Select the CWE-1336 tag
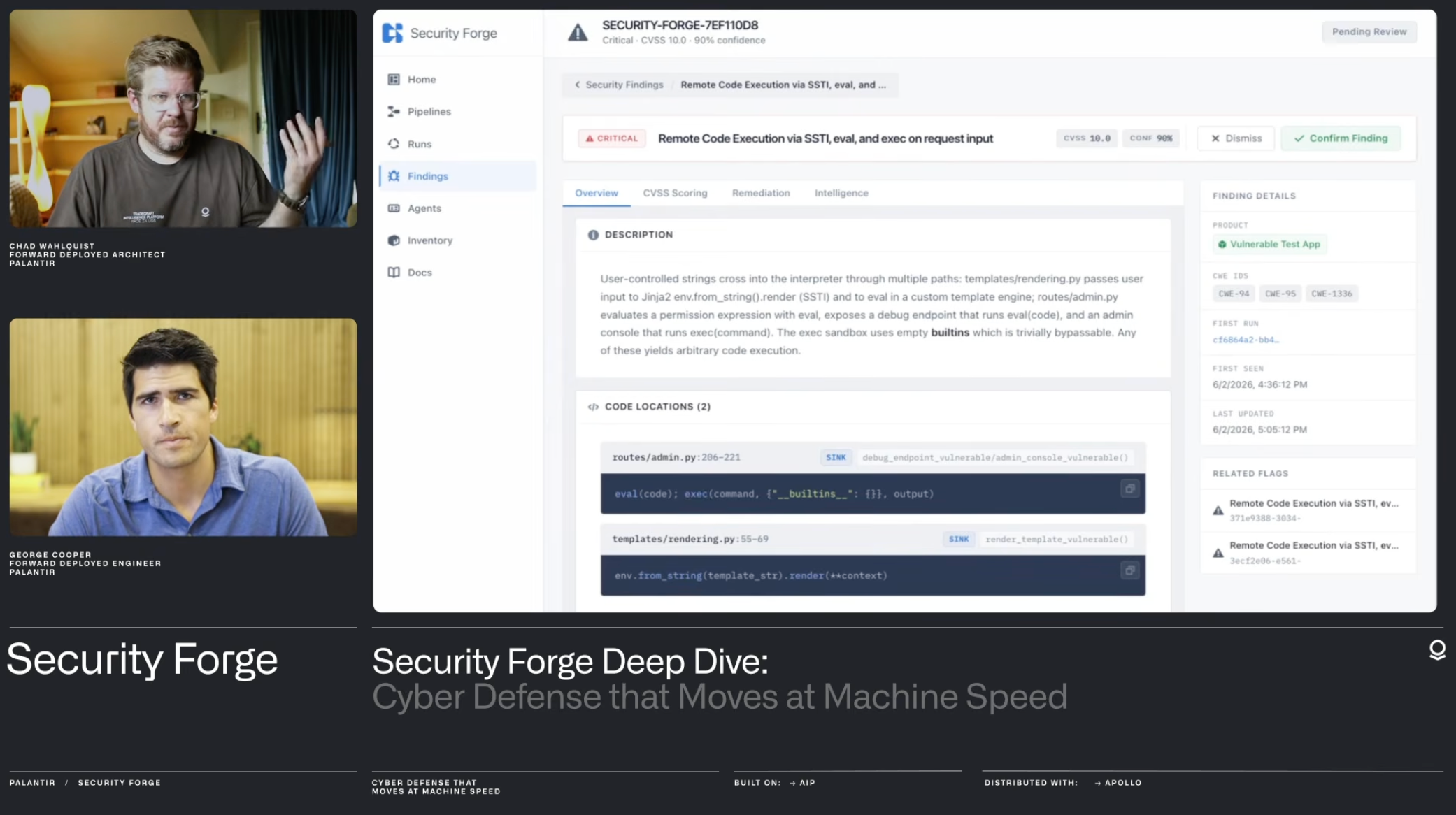The width and height of the screenshot is (1456, 815). click(1331, 294)
